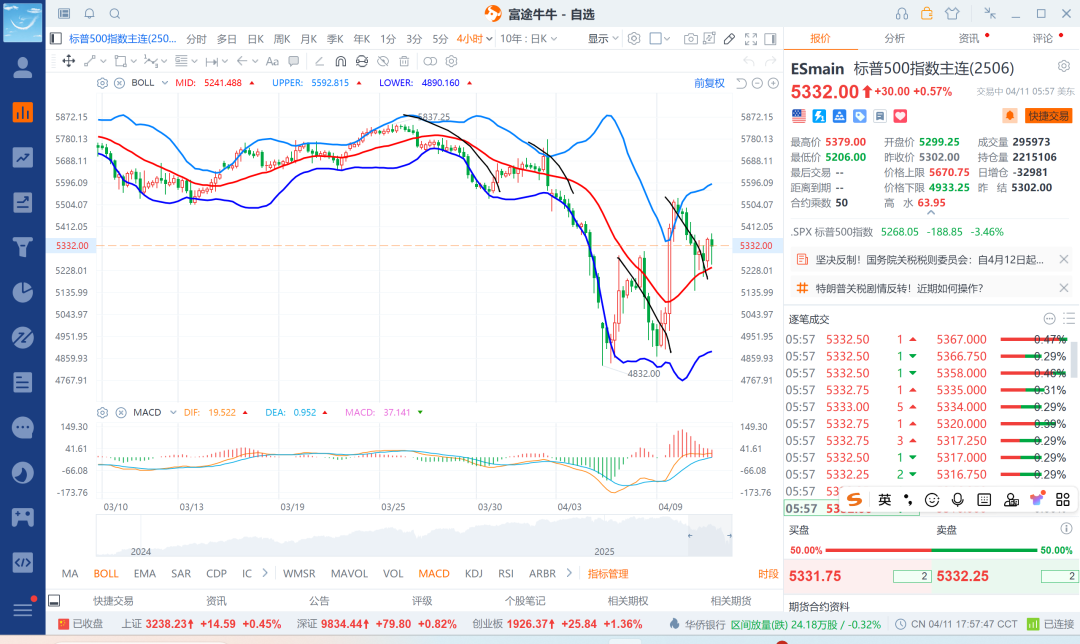Open the skin theme shirt icon
Image resolution: width=1080 pixels, height=644 pixels.
coord(952,13)
